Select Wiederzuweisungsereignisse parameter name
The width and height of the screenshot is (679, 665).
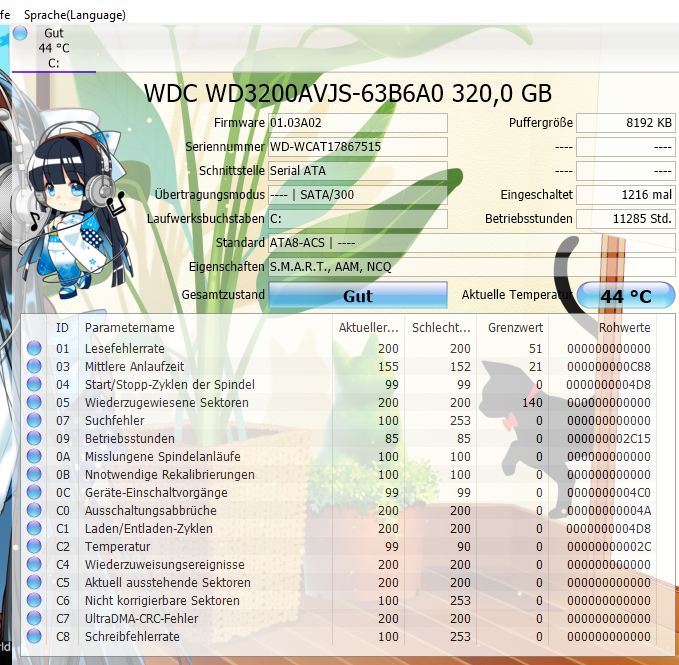(x=165, y=565)
